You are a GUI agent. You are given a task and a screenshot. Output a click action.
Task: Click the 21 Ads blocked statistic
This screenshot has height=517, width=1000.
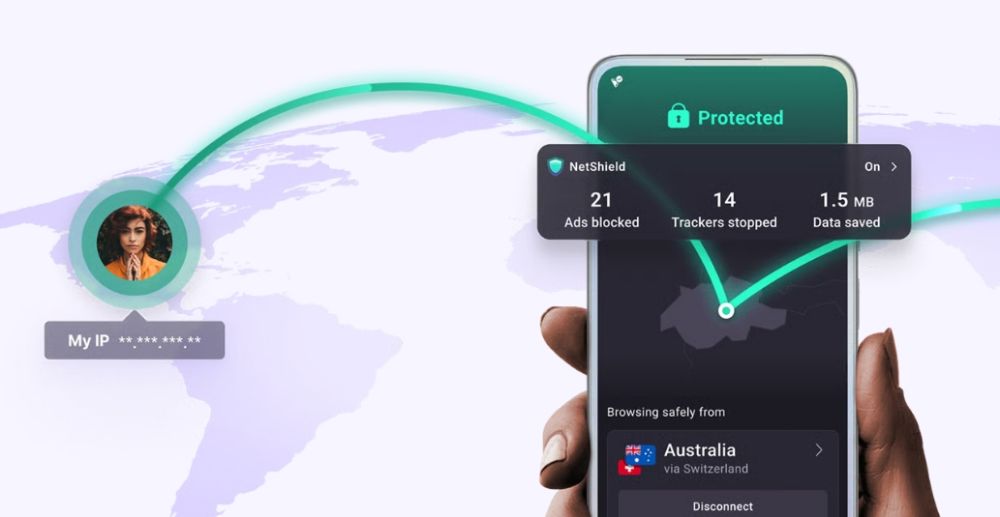(x=601, y=210)
